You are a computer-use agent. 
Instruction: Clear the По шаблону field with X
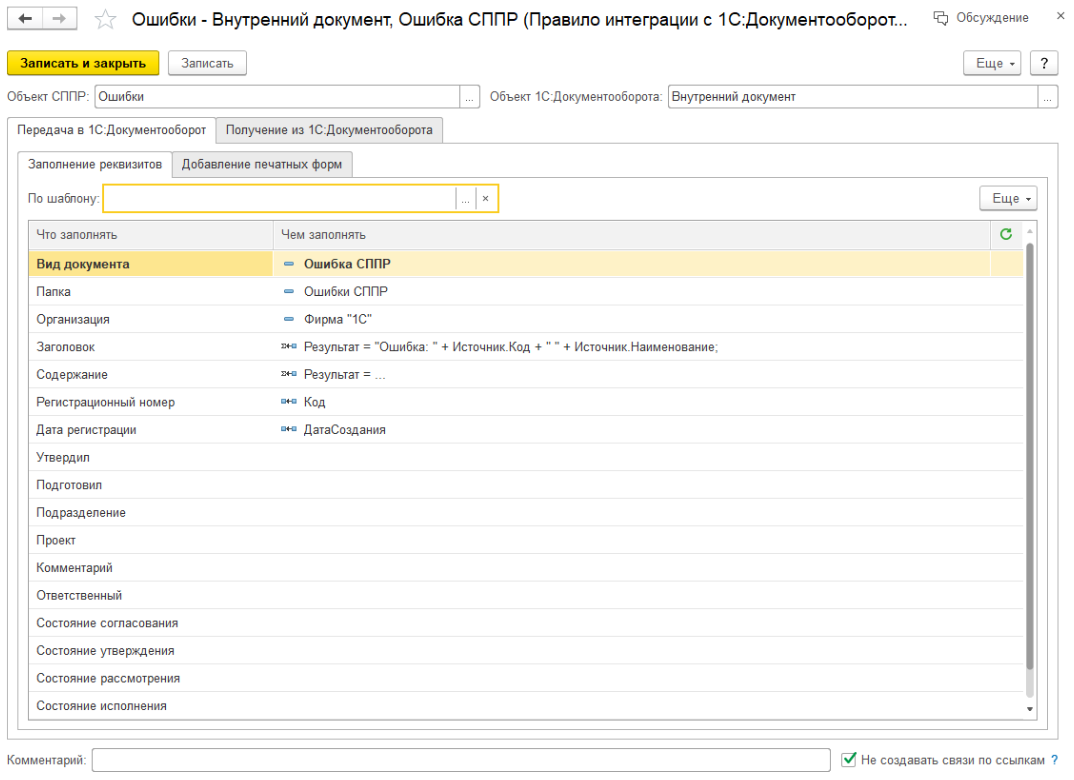point(486,199)
